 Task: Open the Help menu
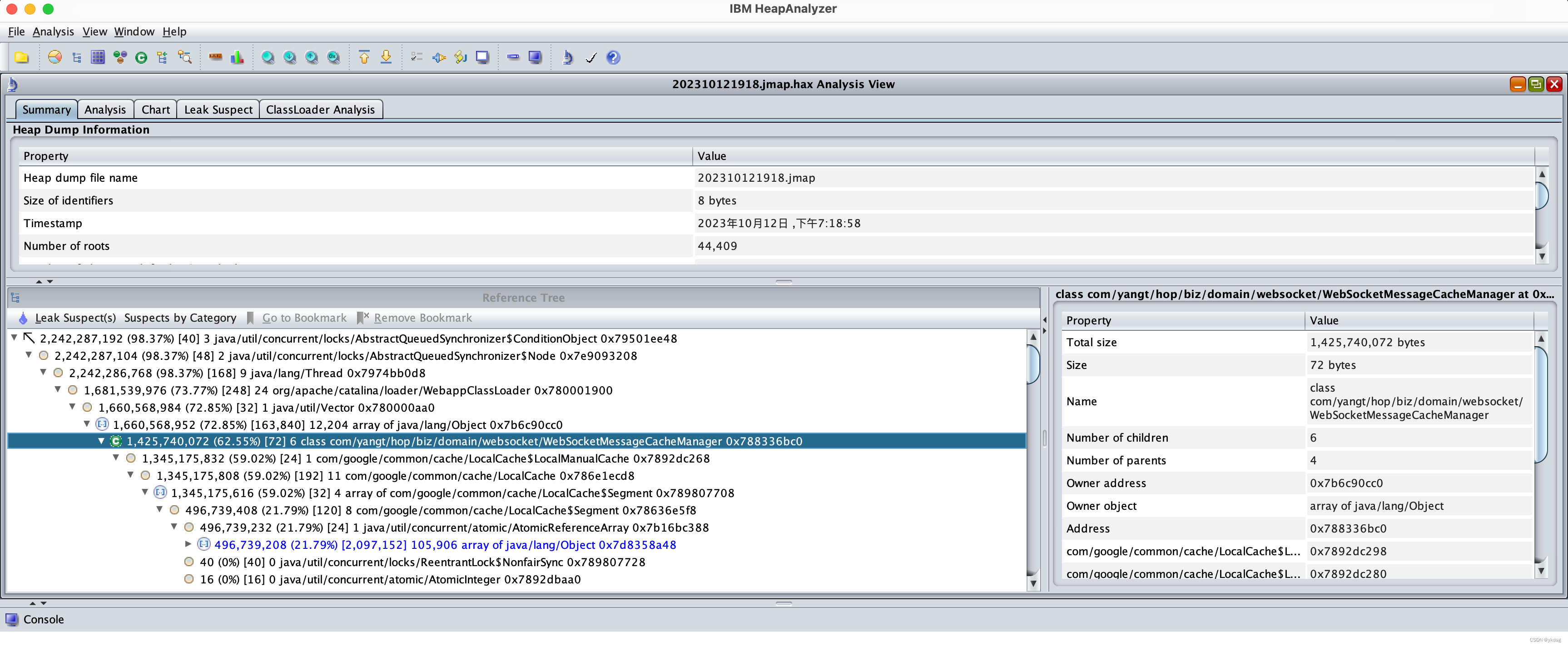pos(174,32)
